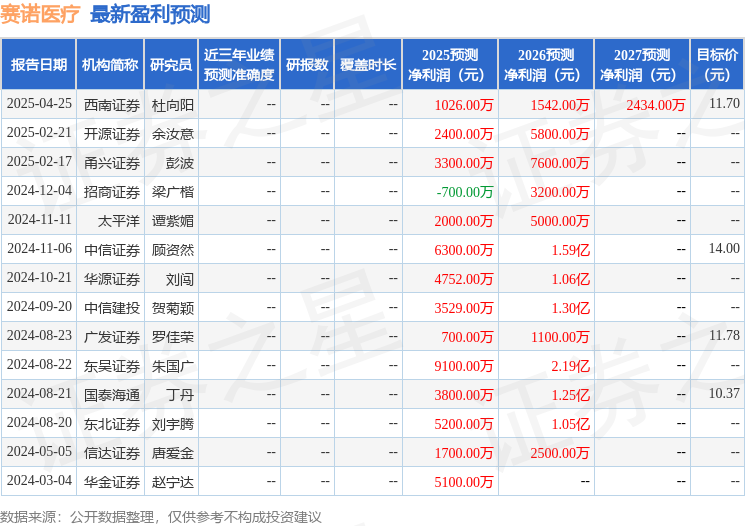Select analyst 谭紫媚

[172, 221]
